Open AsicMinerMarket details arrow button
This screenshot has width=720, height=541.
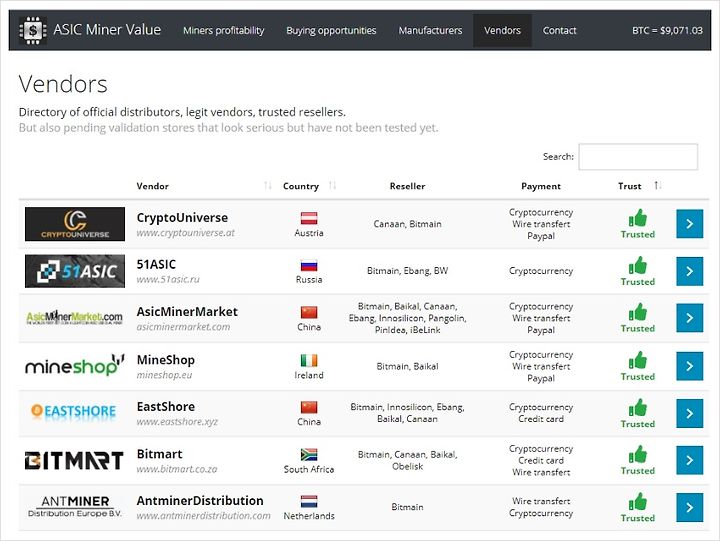tap(690, 318)
